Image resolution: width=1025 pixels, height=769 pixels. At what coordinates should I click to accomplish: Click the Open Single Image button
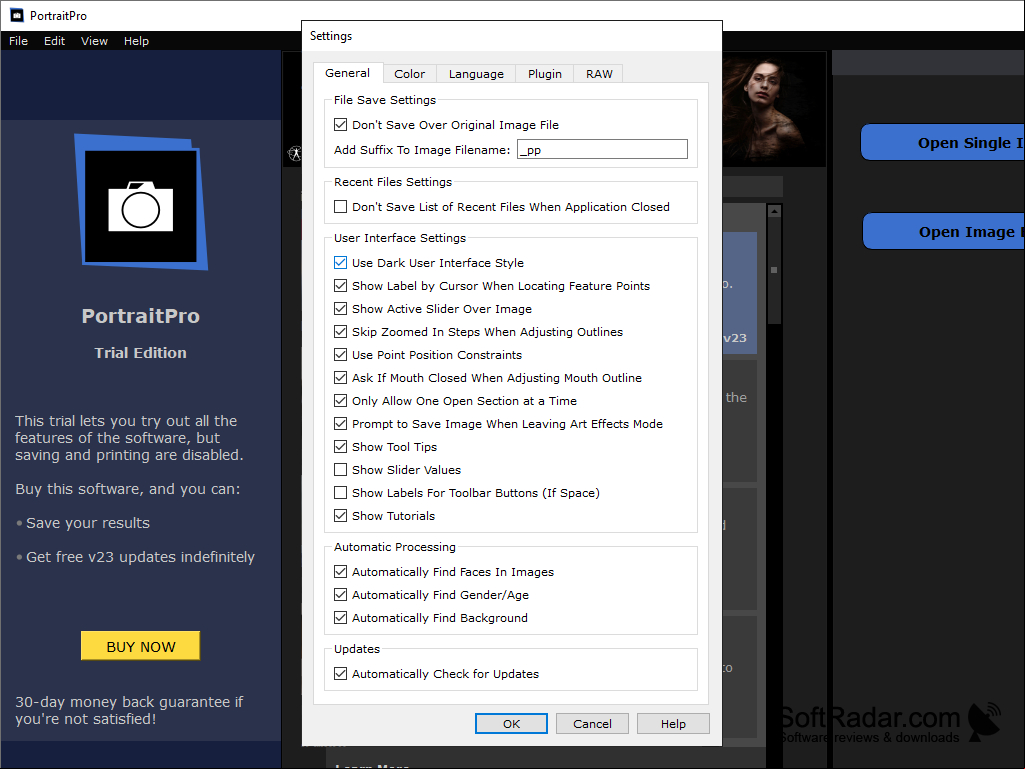[x=943, y=143]
